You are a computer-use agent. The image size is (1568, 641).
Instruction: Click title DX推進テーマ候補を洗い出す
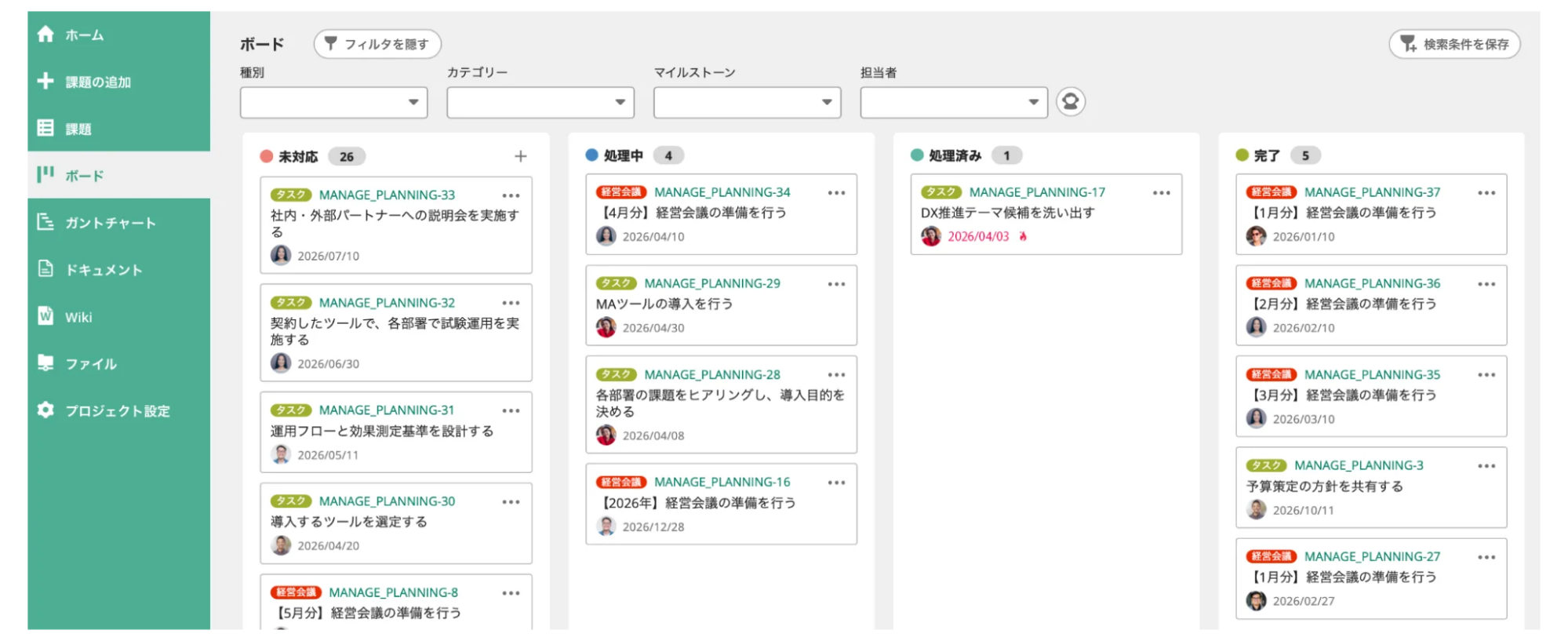[x=1008, y=213]
